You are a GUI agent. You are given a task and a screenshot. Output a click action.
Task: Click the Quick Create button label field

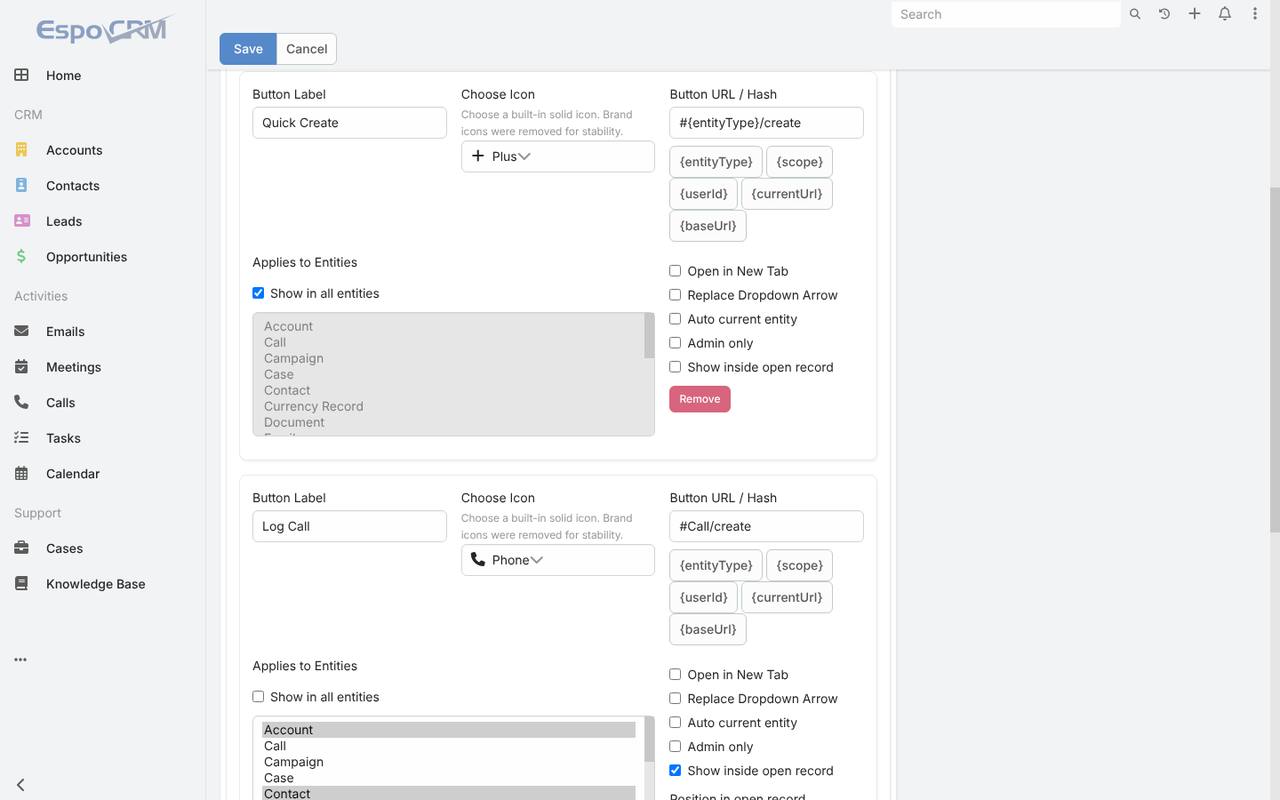[x=349, y=123]
